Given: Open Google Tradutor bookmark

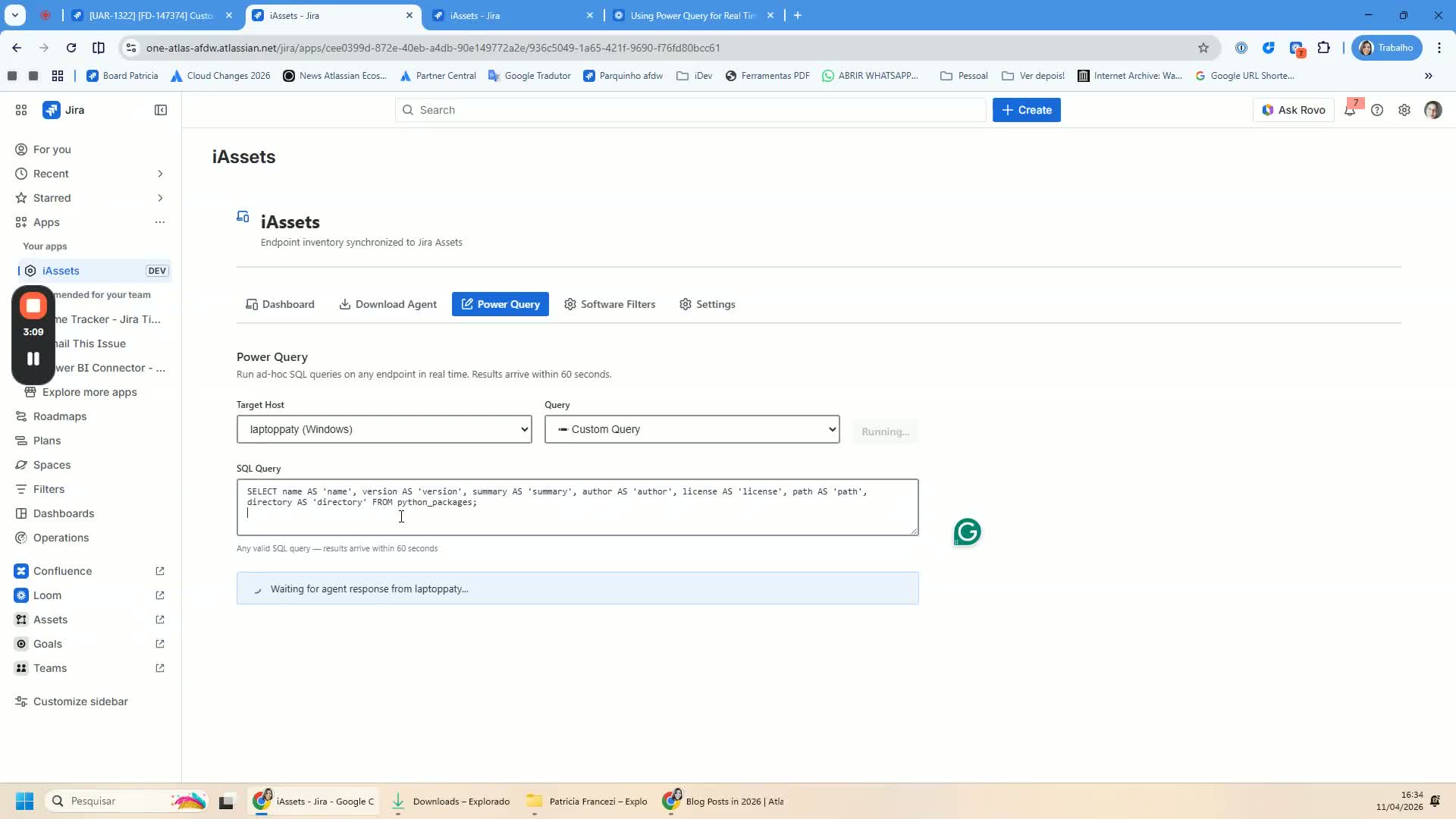Looking at the screenshot, I should coord(529,76).
